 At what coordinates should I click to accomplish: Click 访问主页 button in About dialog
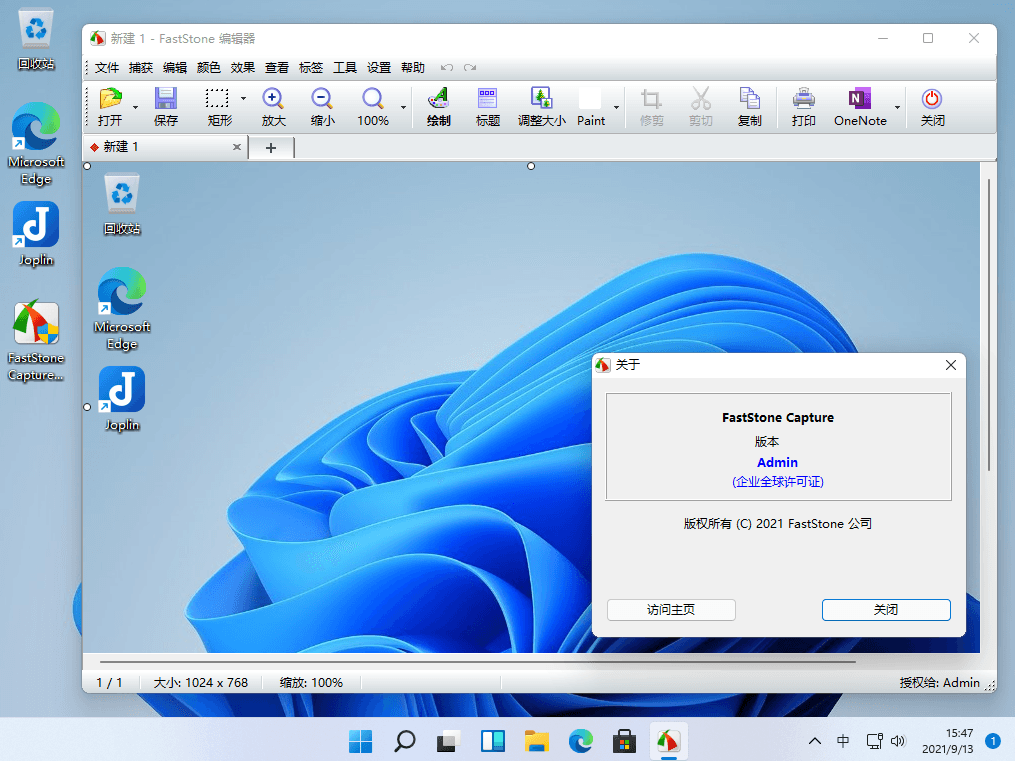coord(671,610)
